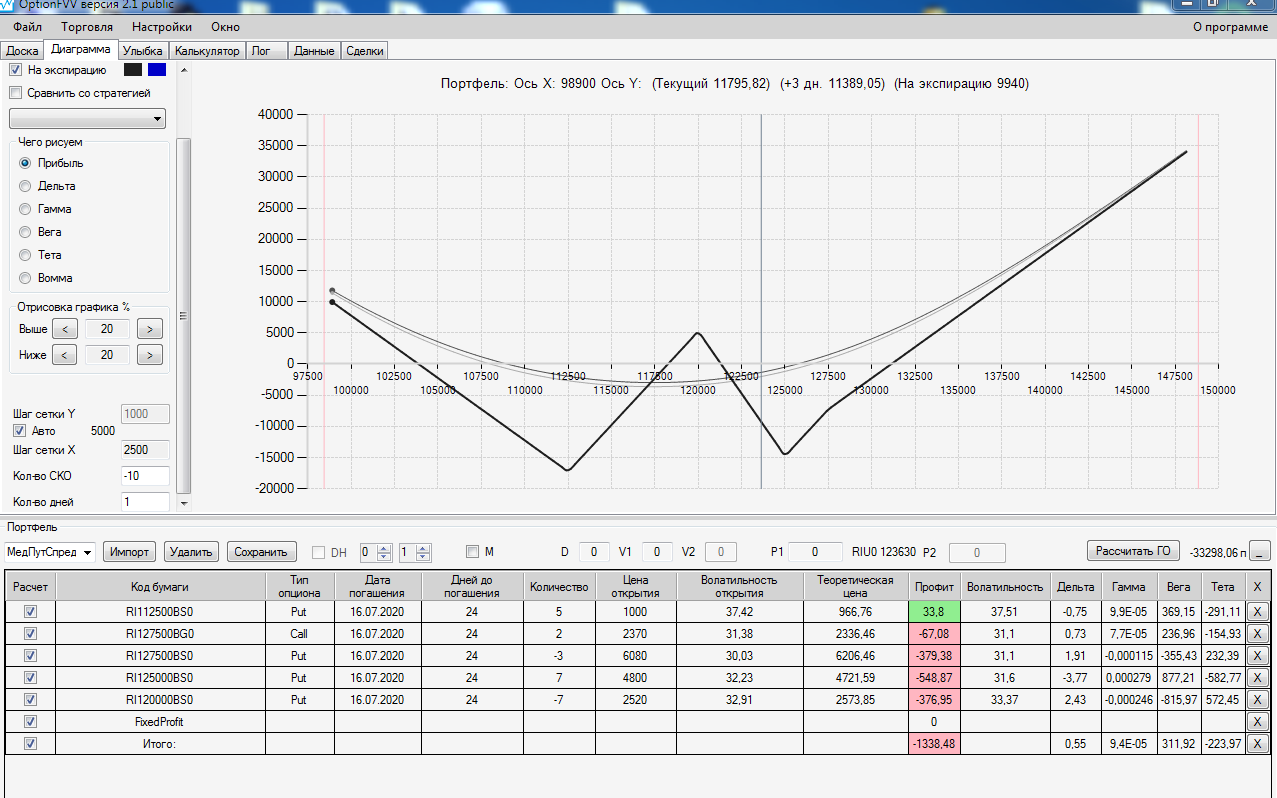Open the strategy comparison dropdown
The width and height of the screenshot is (1277, 798).
coord(87,119)
